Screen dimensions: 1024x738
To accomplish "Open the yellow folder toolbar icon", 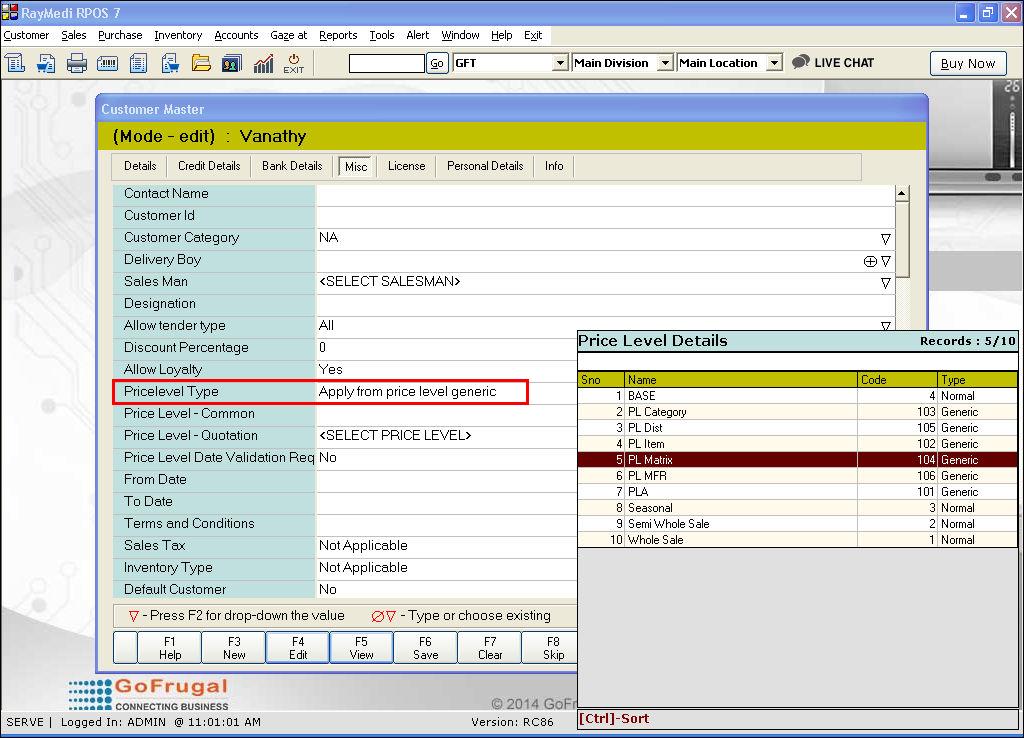I will pyautogui.click(x=201, y=64).
